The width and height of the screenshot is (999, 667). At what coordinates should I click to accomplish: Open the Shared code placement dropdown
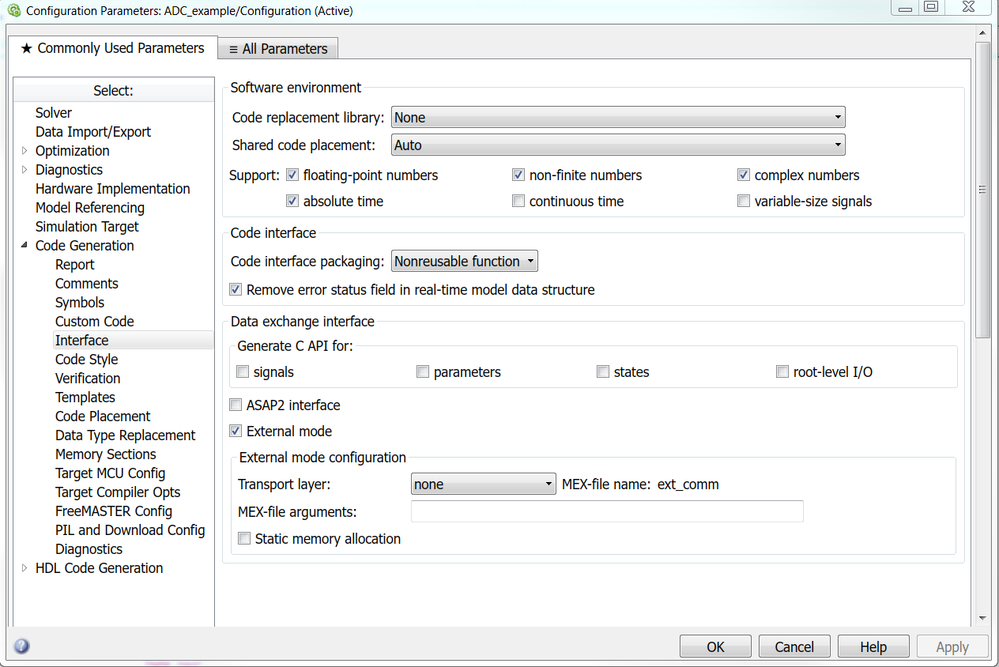coord(618,145)
